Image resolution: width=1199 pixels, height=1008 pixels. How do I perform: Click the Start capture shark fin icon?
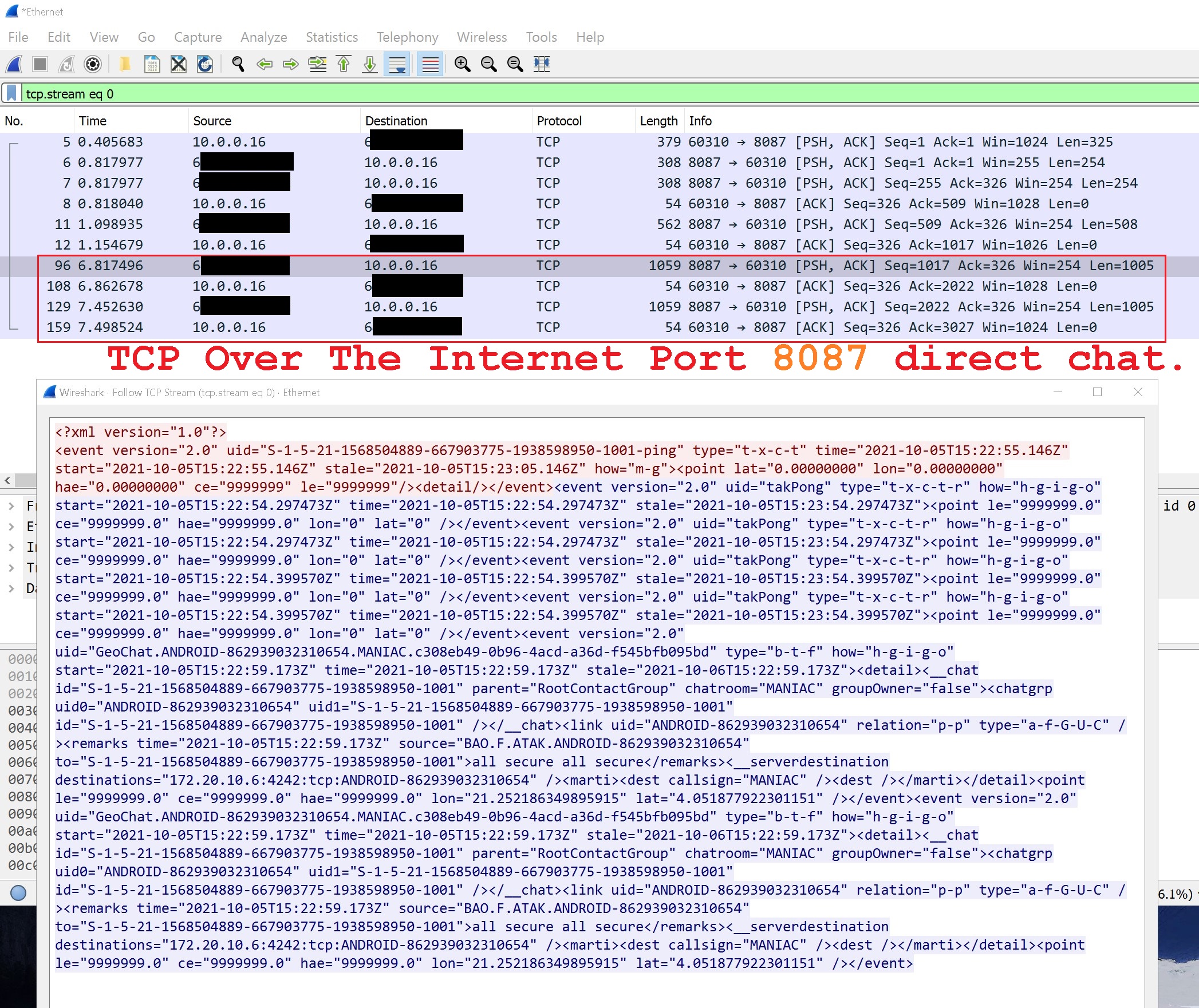point(14,64)
